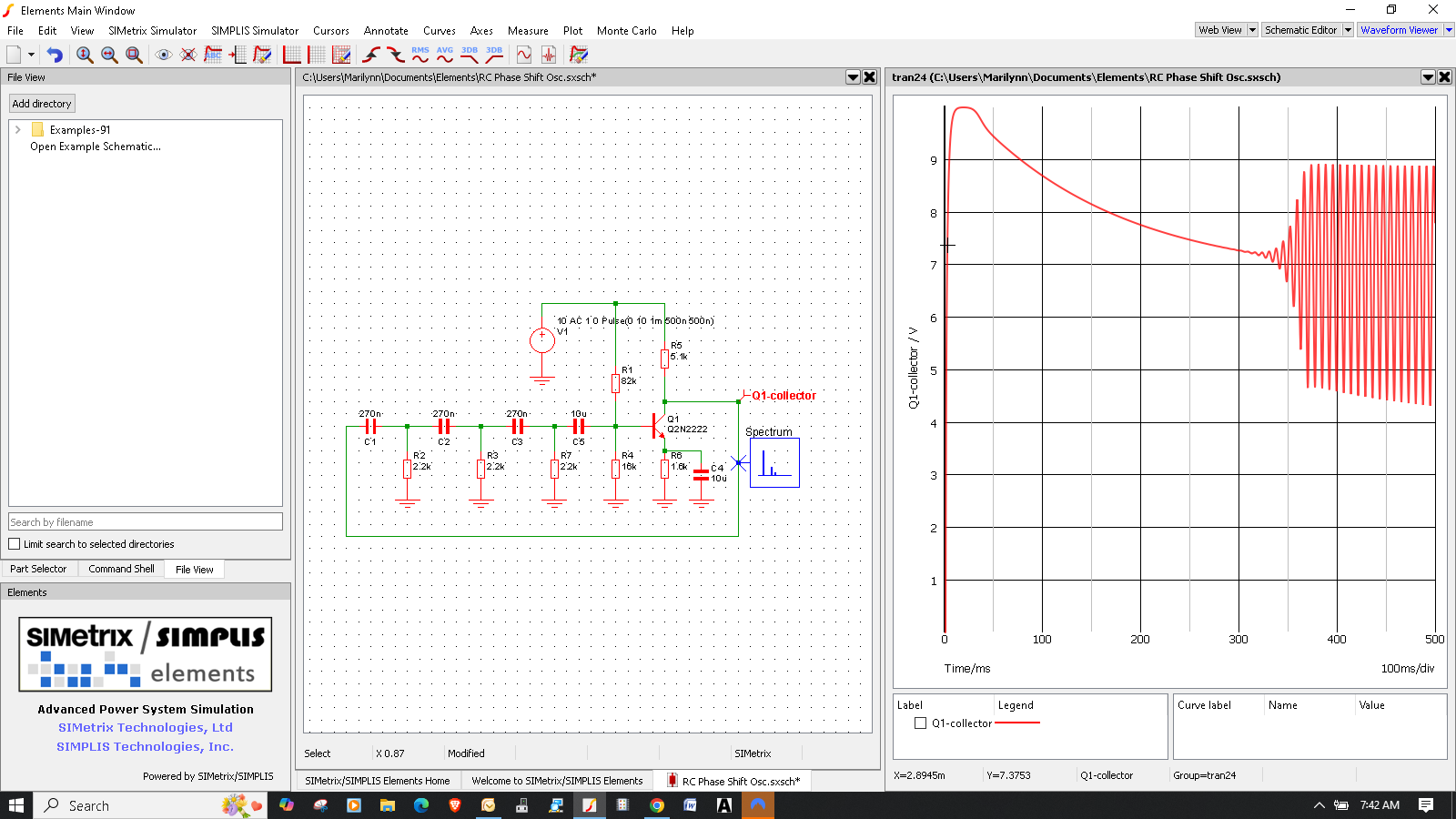
Task: Click the Web View button
Action: click(1220, 30)
